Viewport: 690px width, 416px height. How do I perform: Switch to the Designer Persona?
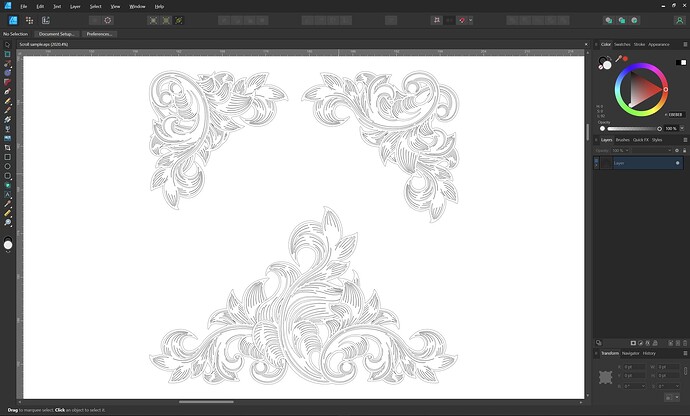(x=13, y=20)
